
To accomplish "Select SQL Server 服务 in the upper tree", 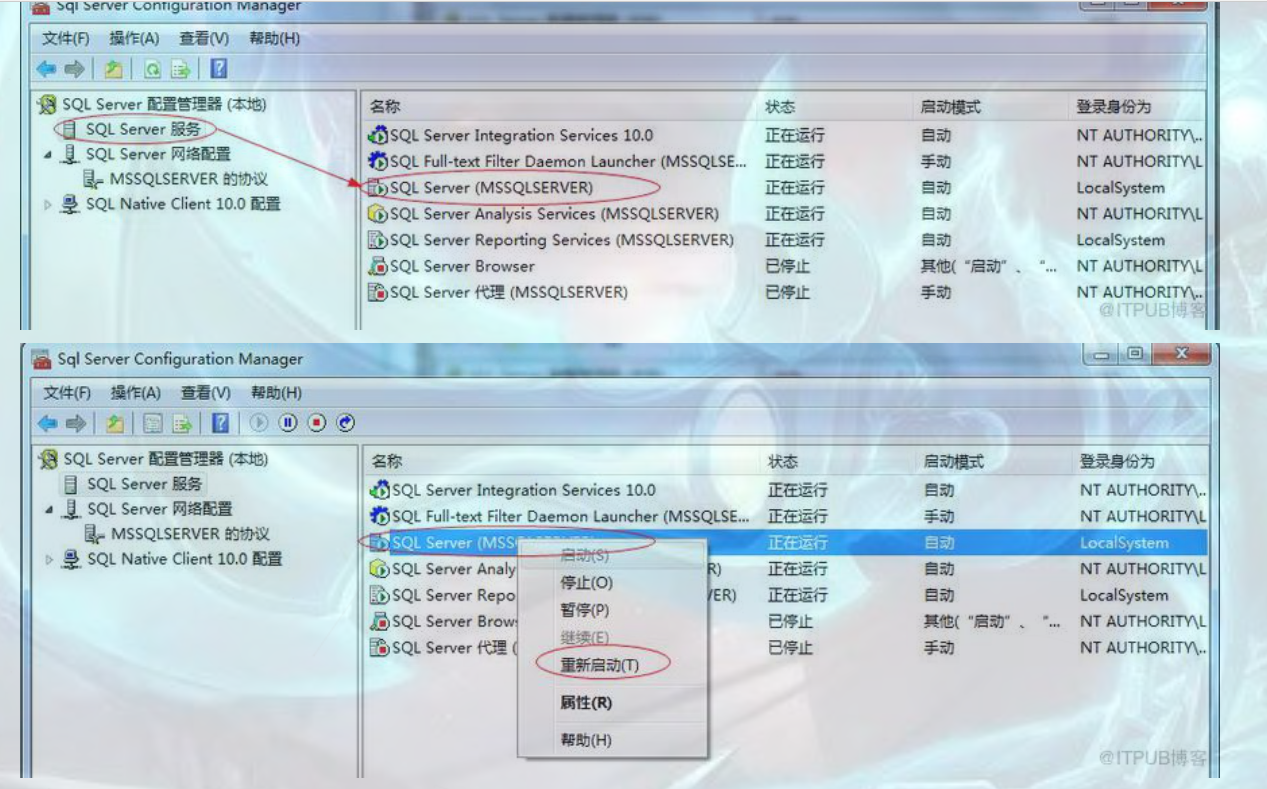I will [143, 129].
